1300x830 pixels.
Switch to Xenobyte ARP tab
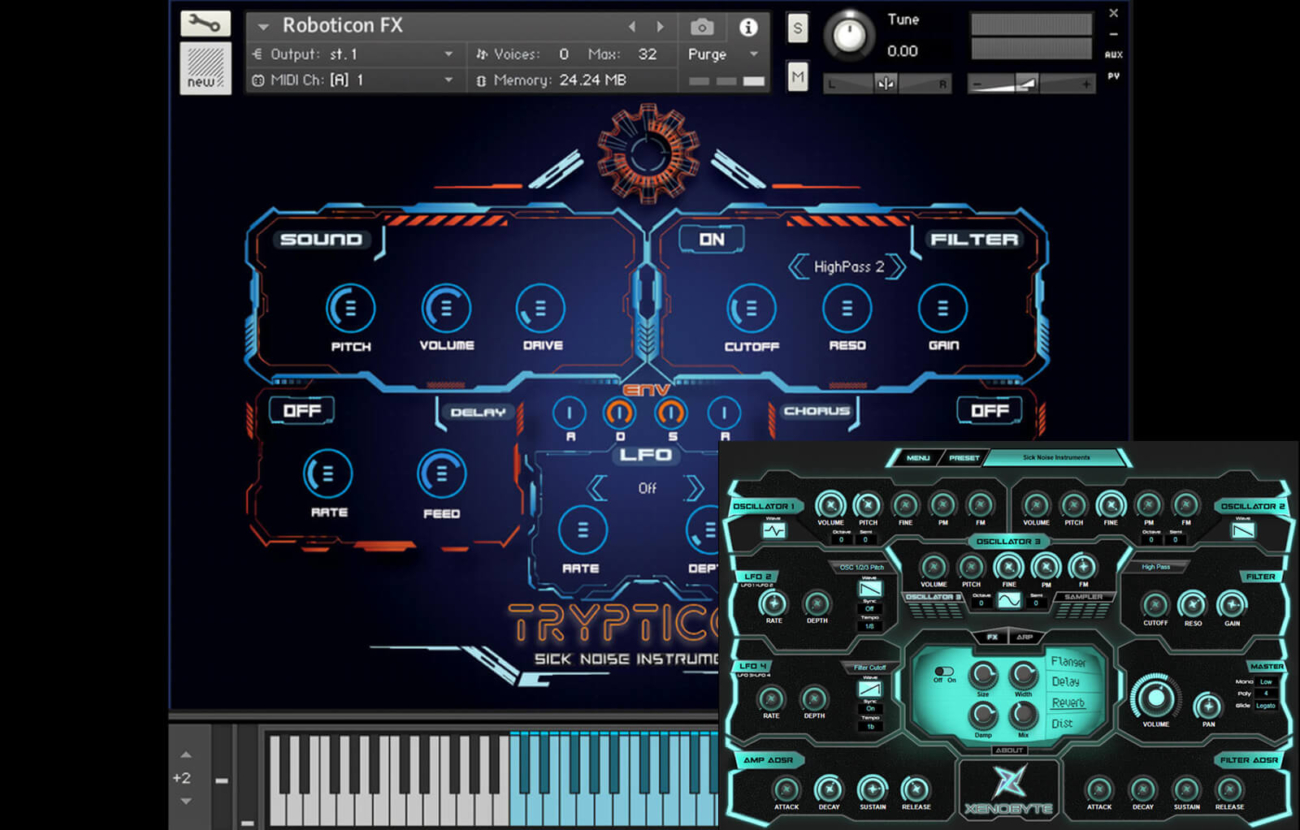(x=1024, y=637)
